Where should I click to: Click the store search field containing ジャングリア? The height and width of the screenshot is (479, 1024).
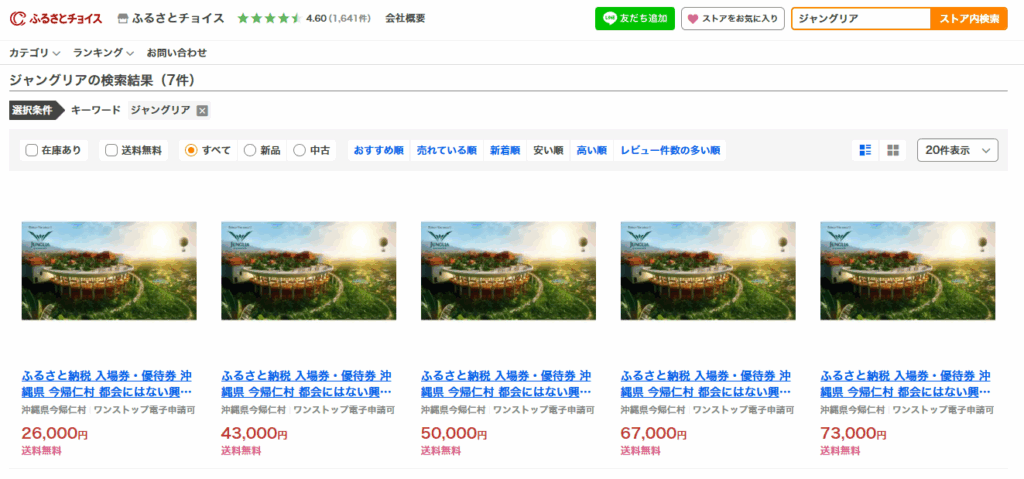[x=861, y=19]
